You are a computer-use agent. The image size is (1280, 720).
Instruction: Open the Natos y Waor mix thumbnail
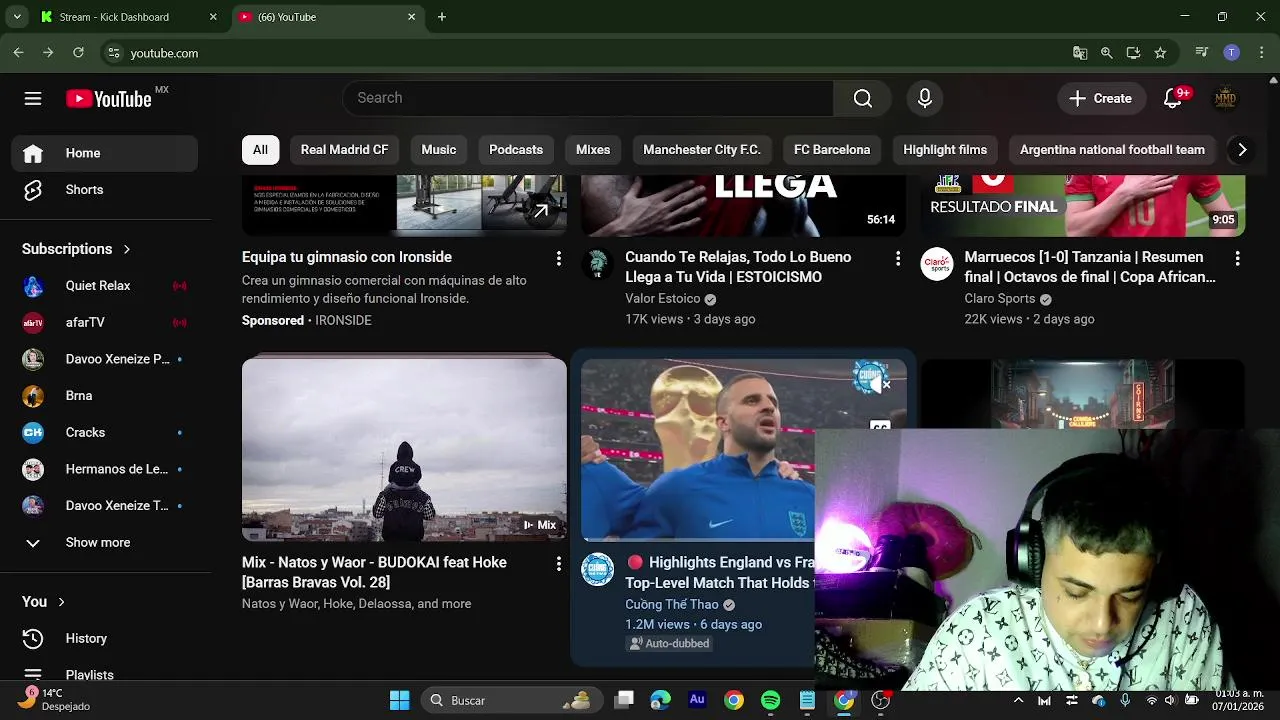click(x=404, y=448)
